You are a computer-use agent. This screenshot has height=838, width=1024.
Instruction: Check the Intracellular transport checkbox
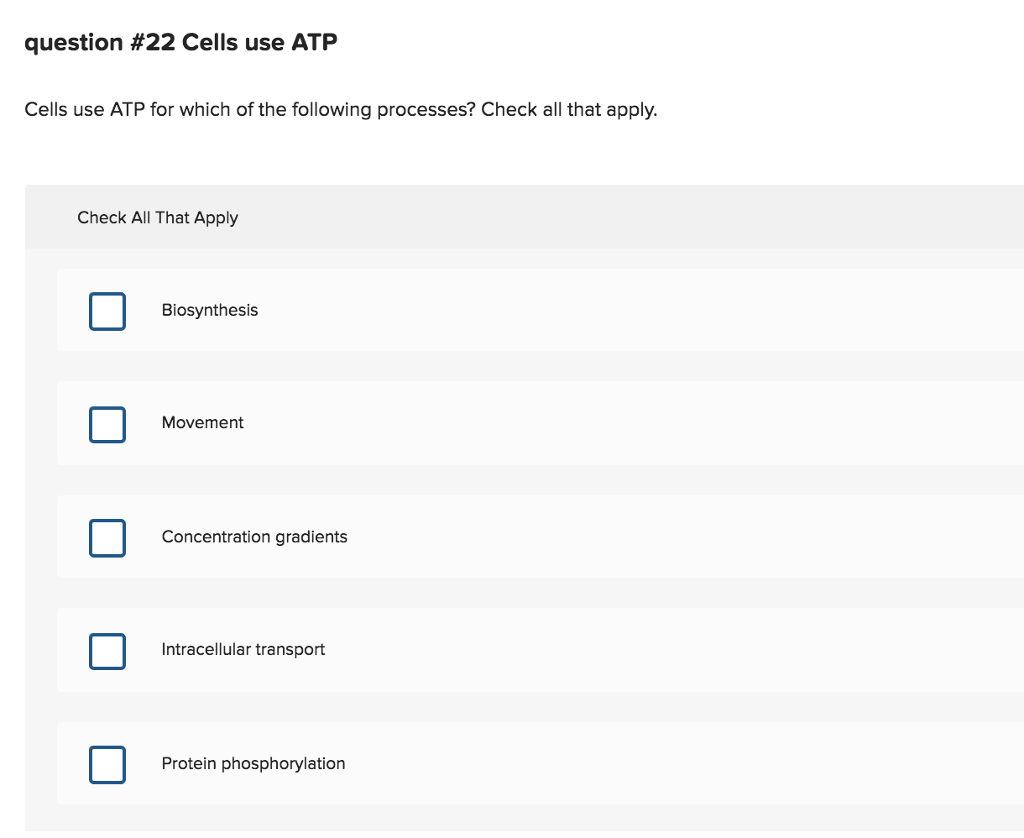click(x=107, y=651)
